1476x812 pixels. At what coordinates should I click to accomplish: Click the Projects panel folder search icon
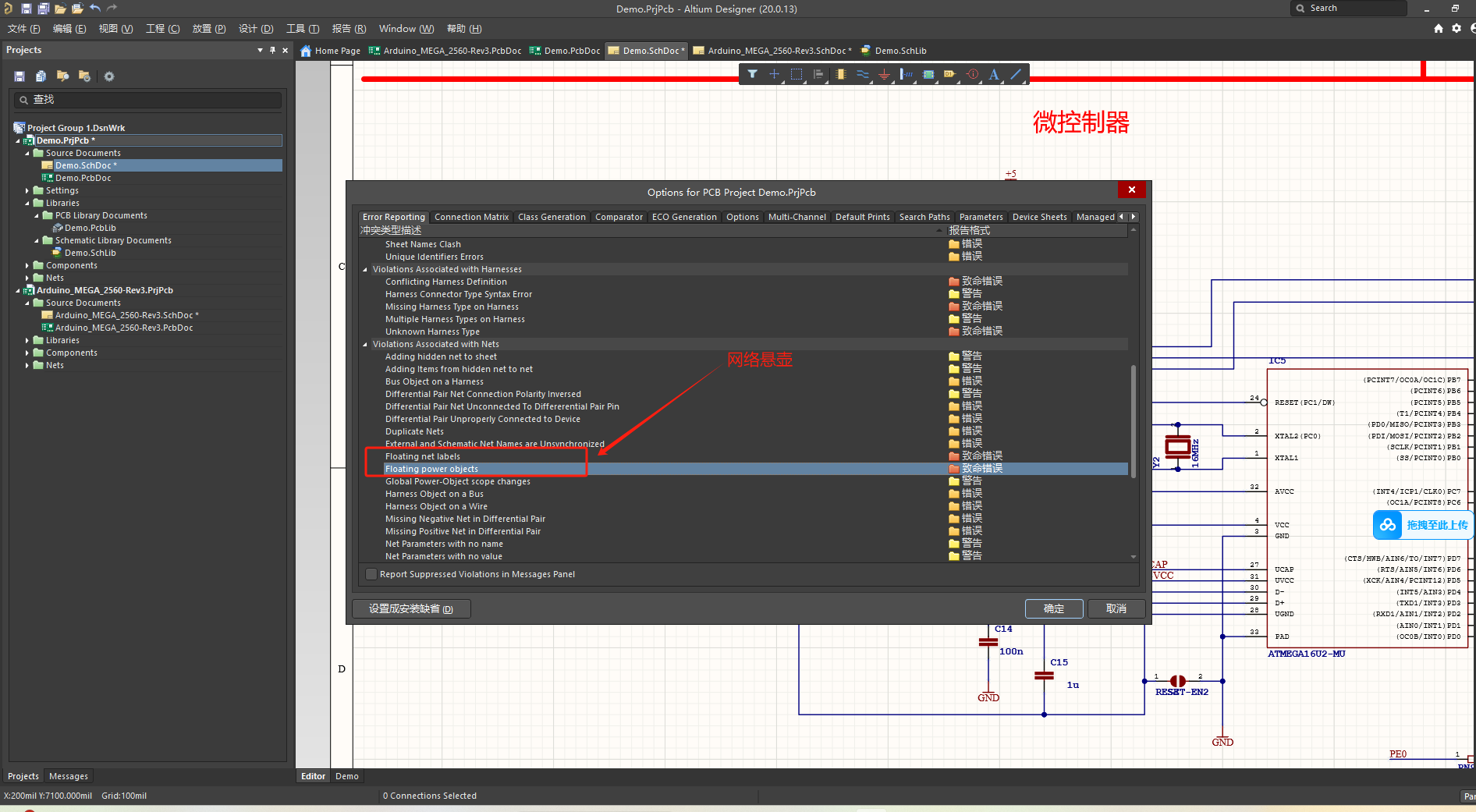point(62,76)
